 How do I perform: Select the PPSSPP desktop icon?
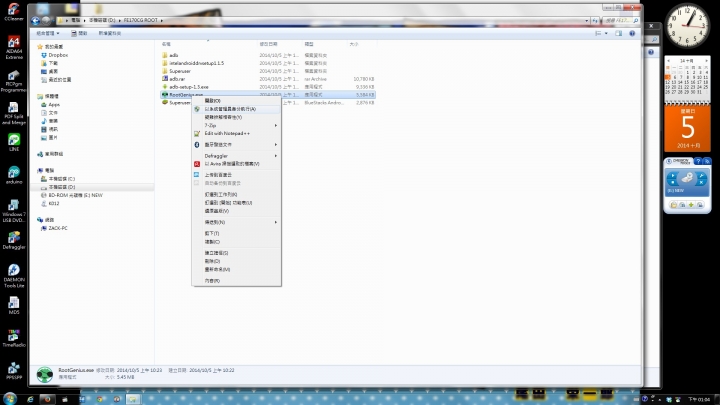pos(14,371)
